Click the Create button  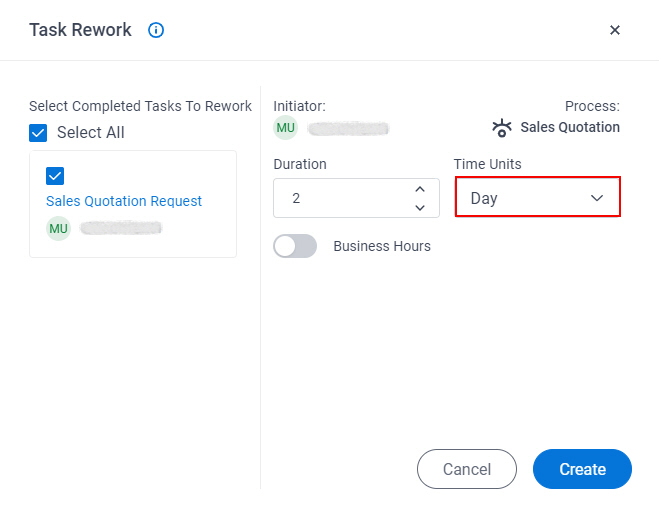(x=582, y=469)
